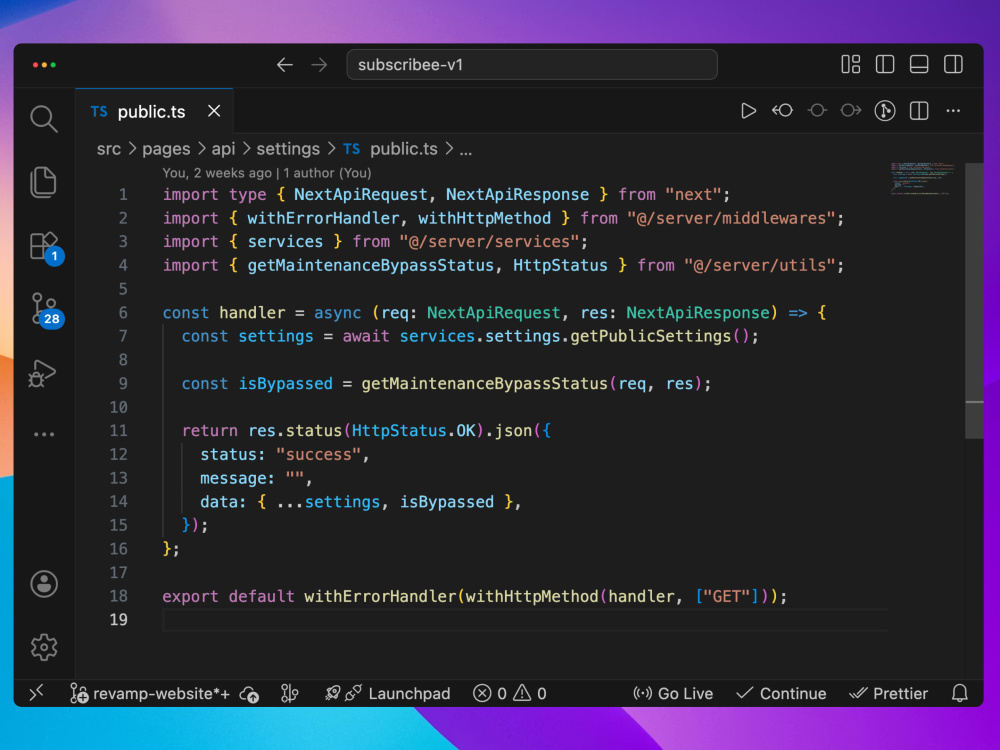Screen dimensions: 1000x750
Task: Open next revision icon in editor toolbar
Action: pos(851,111)
